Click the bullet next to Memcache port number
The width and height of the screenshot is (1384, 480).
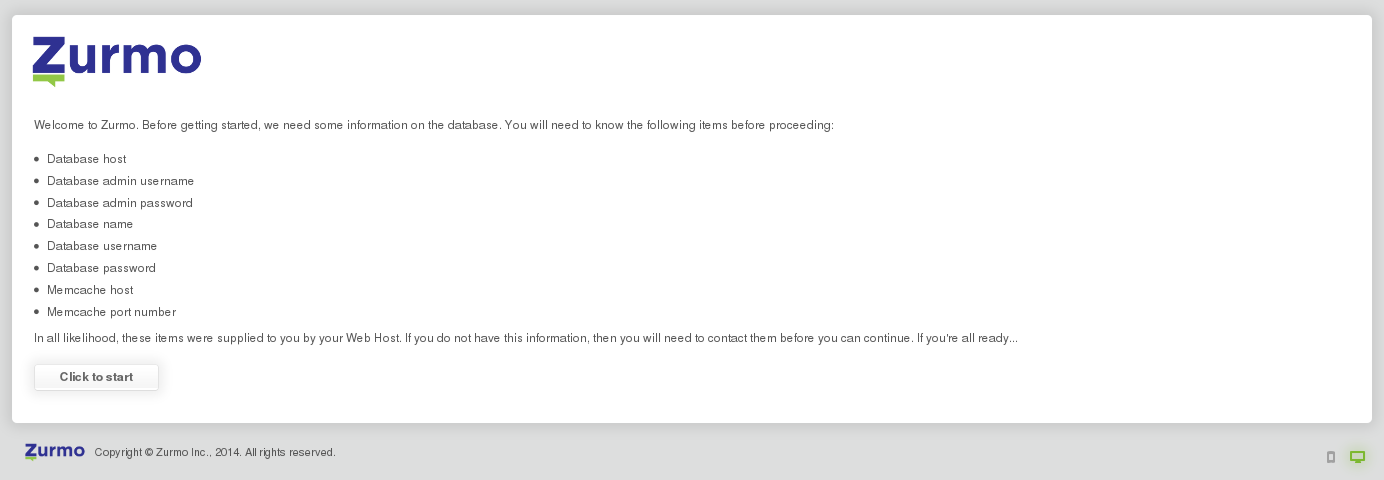pos(37,312)
